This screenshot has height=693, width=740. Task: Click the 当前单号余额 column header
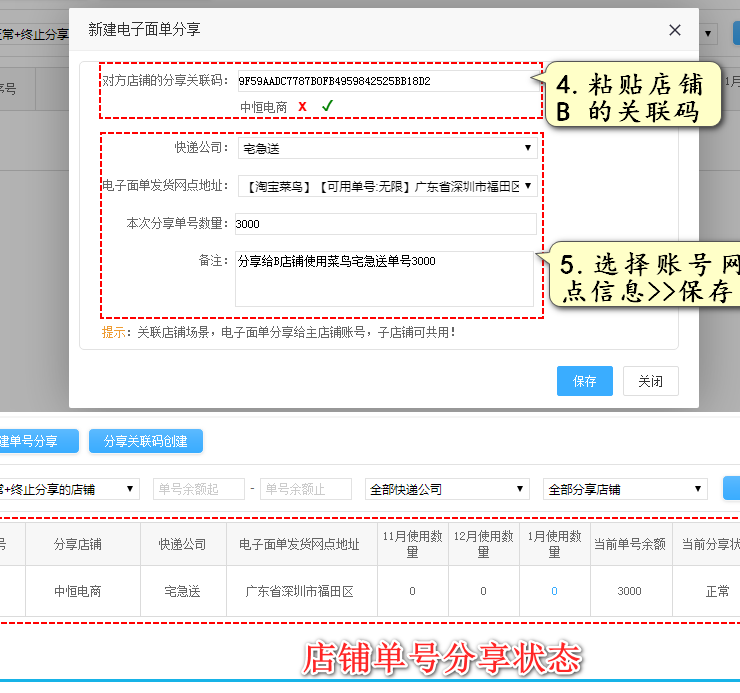(631, 545)
